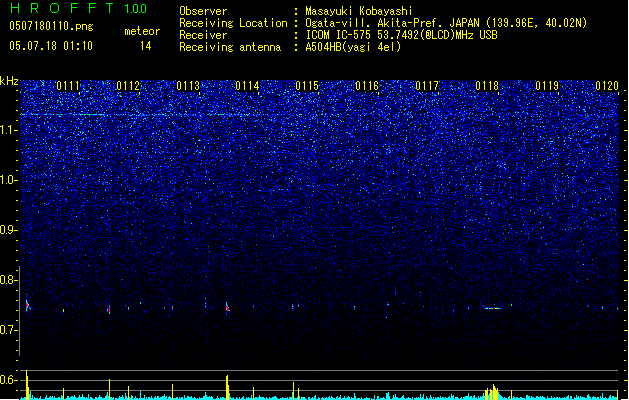Click the 0111 time marker
629x400 pixels.
click(68, 86)
